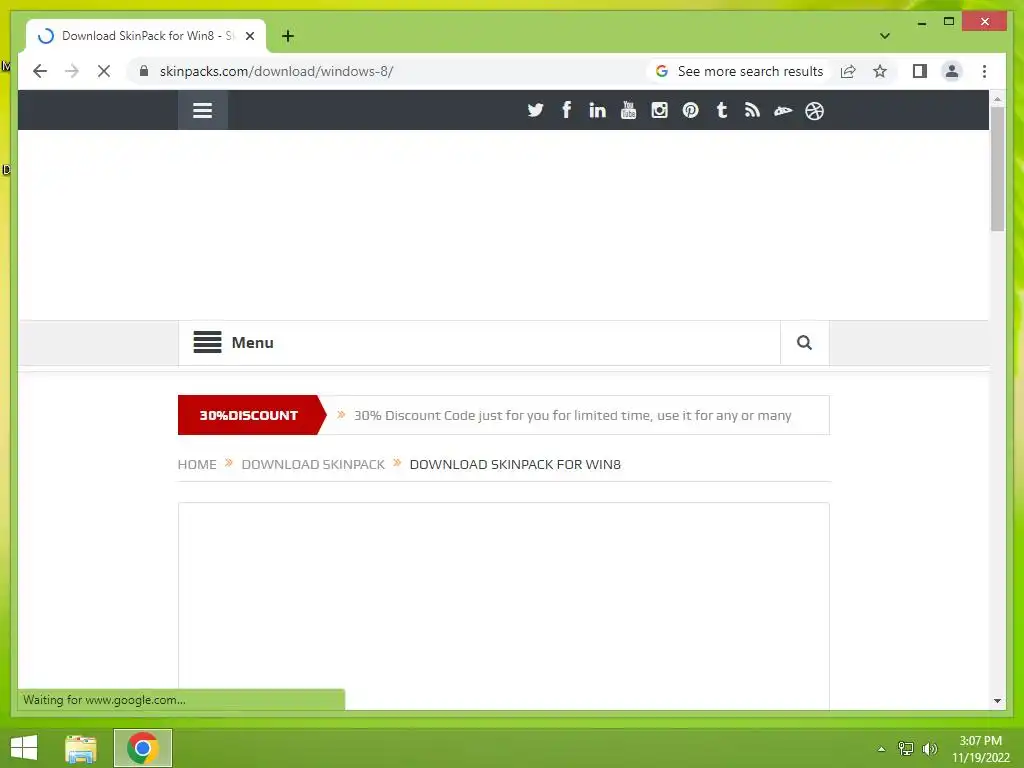
Task: Open the taskbar clock and date
Action: (x=980, y=749)
